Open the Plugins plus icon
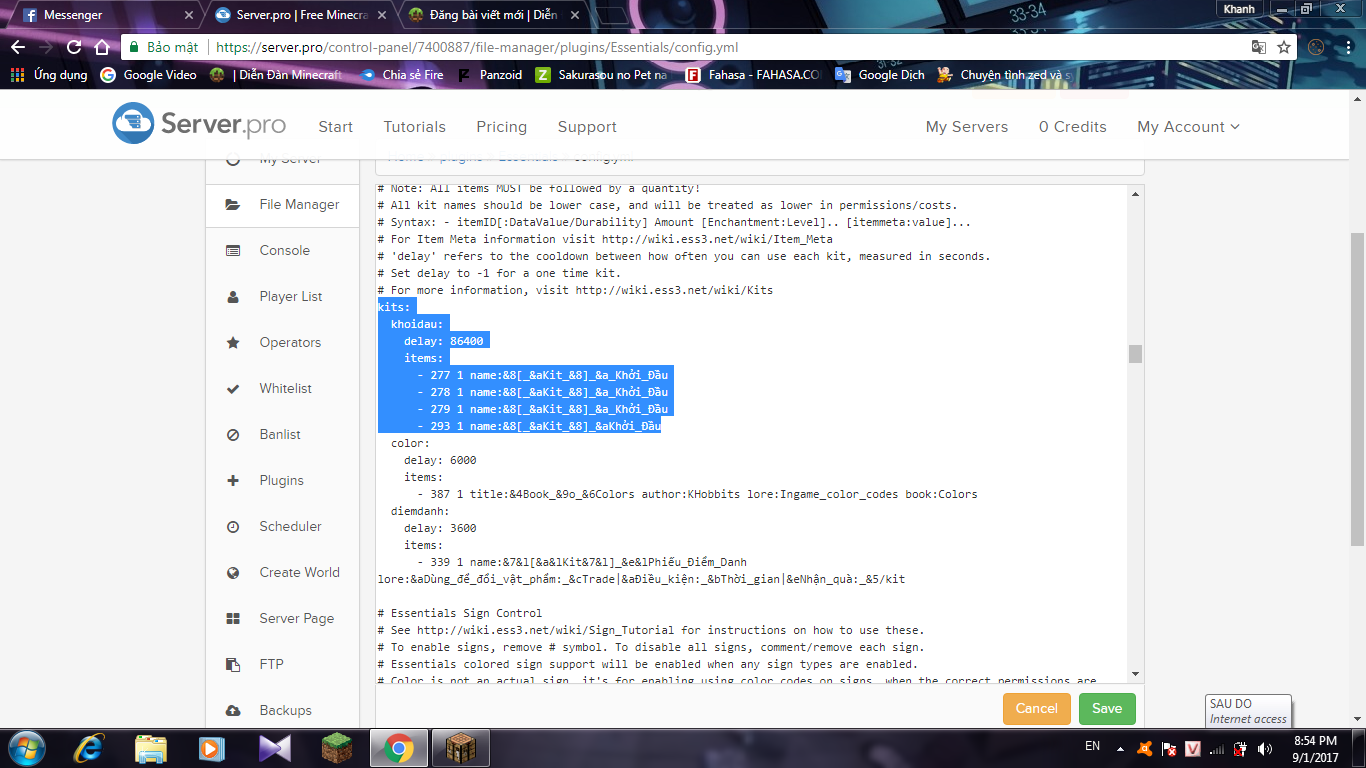 click(x=233, y=481)
